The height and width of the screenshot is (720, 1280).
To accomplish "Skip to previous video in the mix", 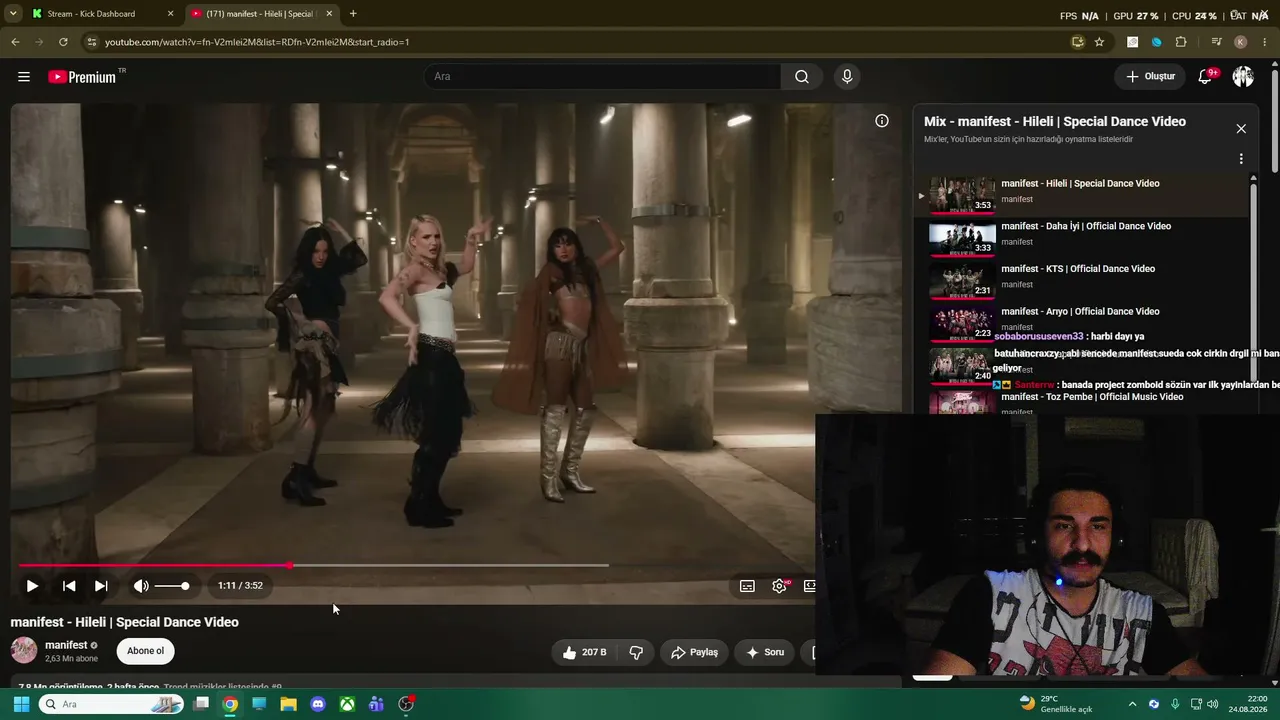I will (x=69, y=586).
